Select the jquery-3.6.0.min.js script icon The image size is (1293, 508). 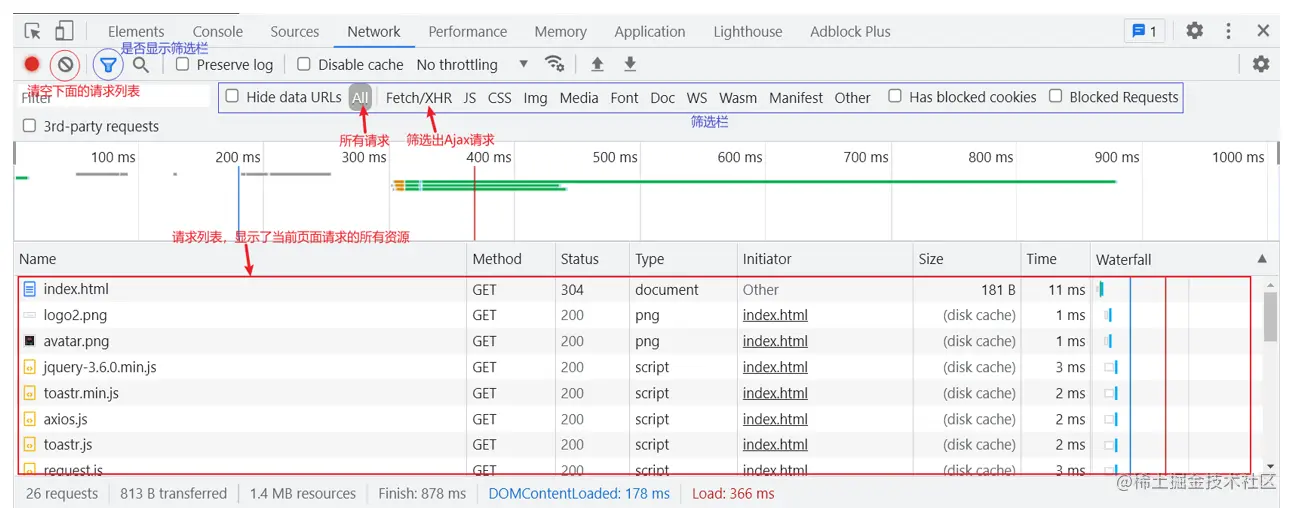tap(29, 367)
